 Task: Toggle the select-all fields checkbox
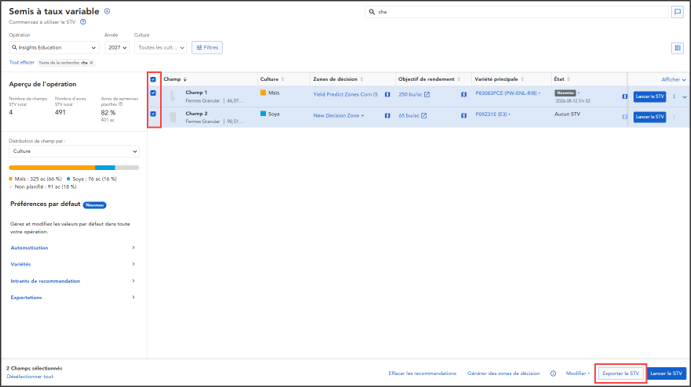(x=153, y=80)
